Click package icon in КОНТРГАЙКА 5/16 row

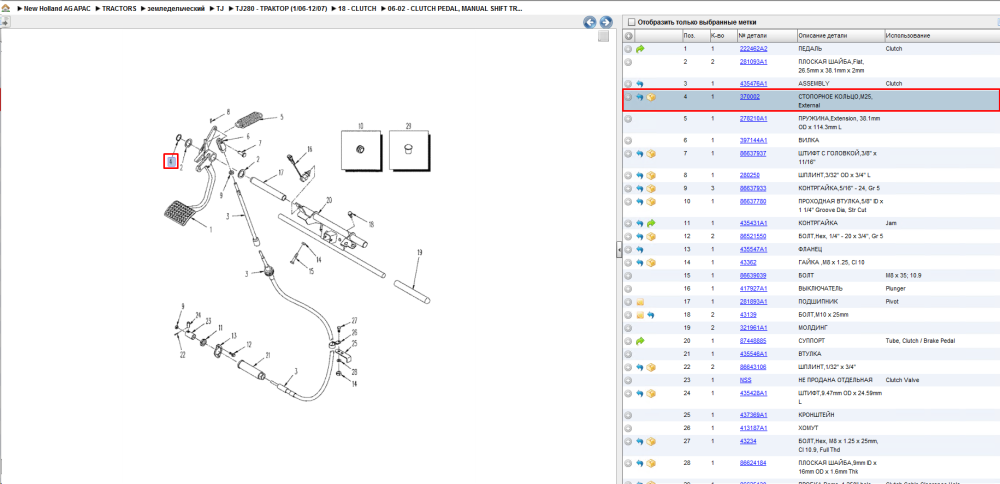tap(651, 189)
